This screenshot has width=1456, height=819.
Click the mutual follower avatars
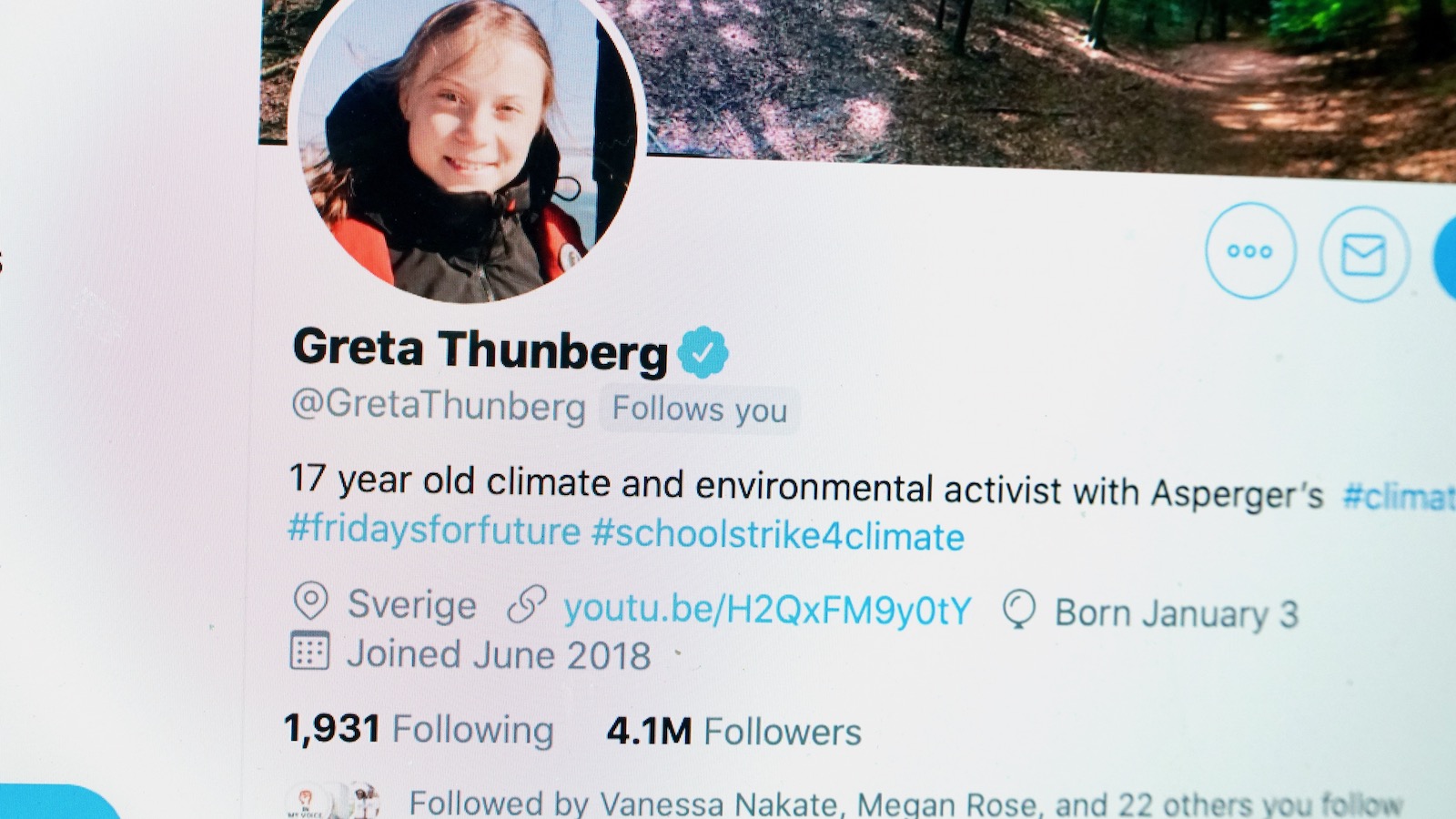333,801
